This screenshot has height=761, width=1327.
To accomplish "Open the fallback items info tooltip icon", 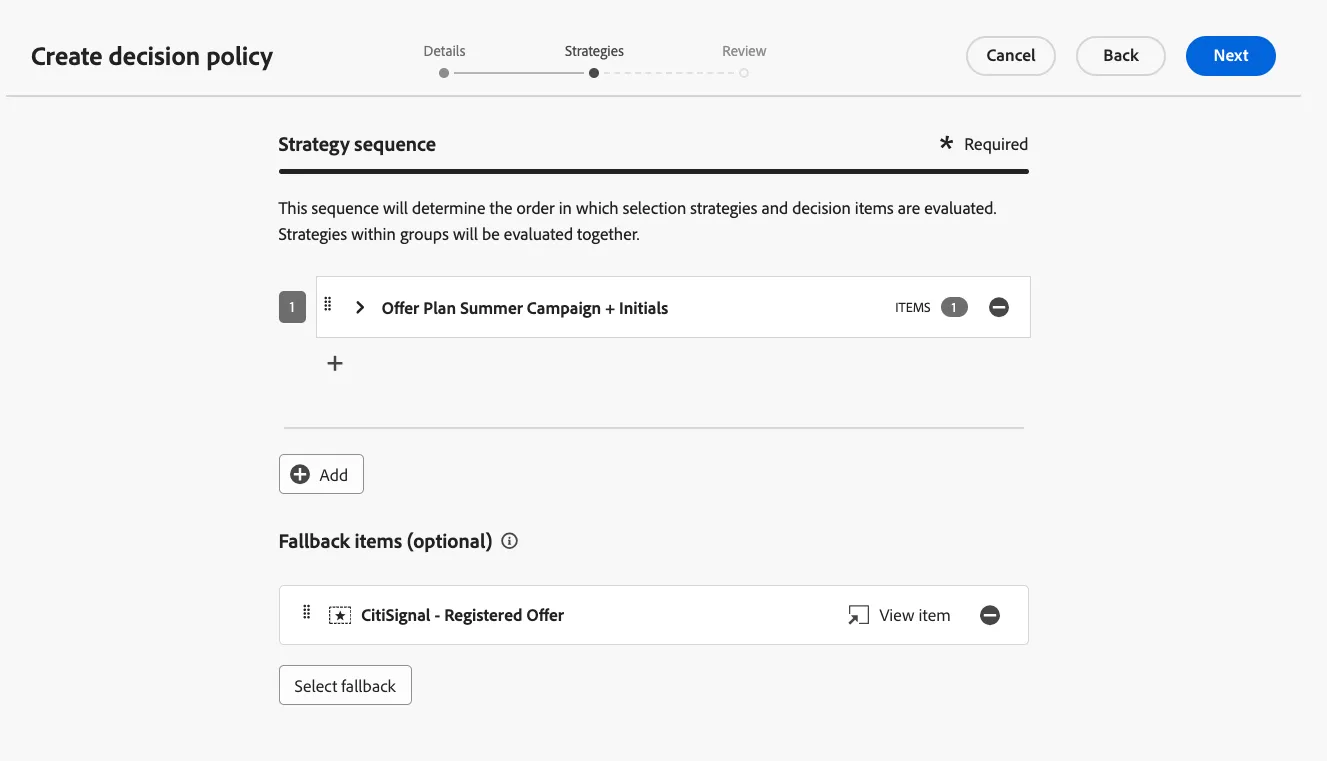I will tap(510, 541).
